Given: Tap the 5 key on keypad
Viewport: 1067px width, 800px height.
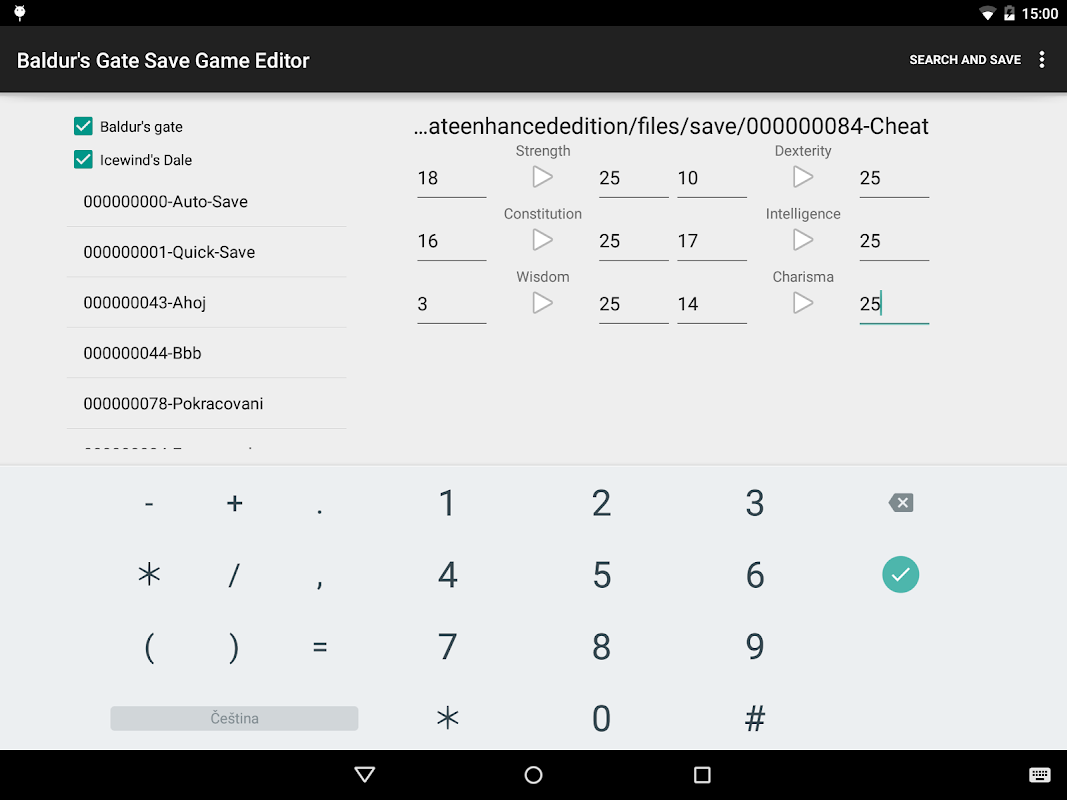Looking at the screenshot, I should 601,575.
